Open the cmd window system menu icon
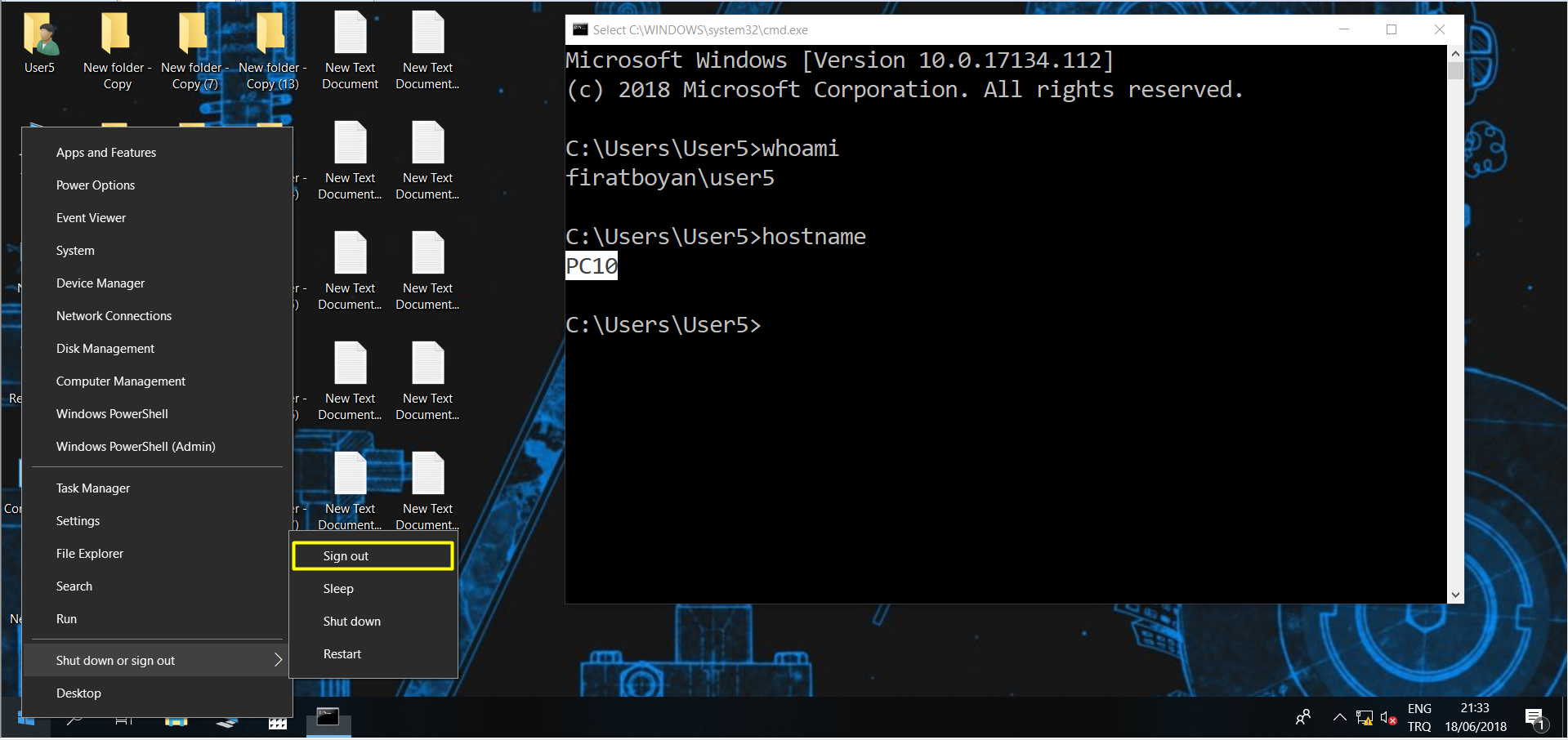Screen dimensions: 1568x740 tap(580, 29)
